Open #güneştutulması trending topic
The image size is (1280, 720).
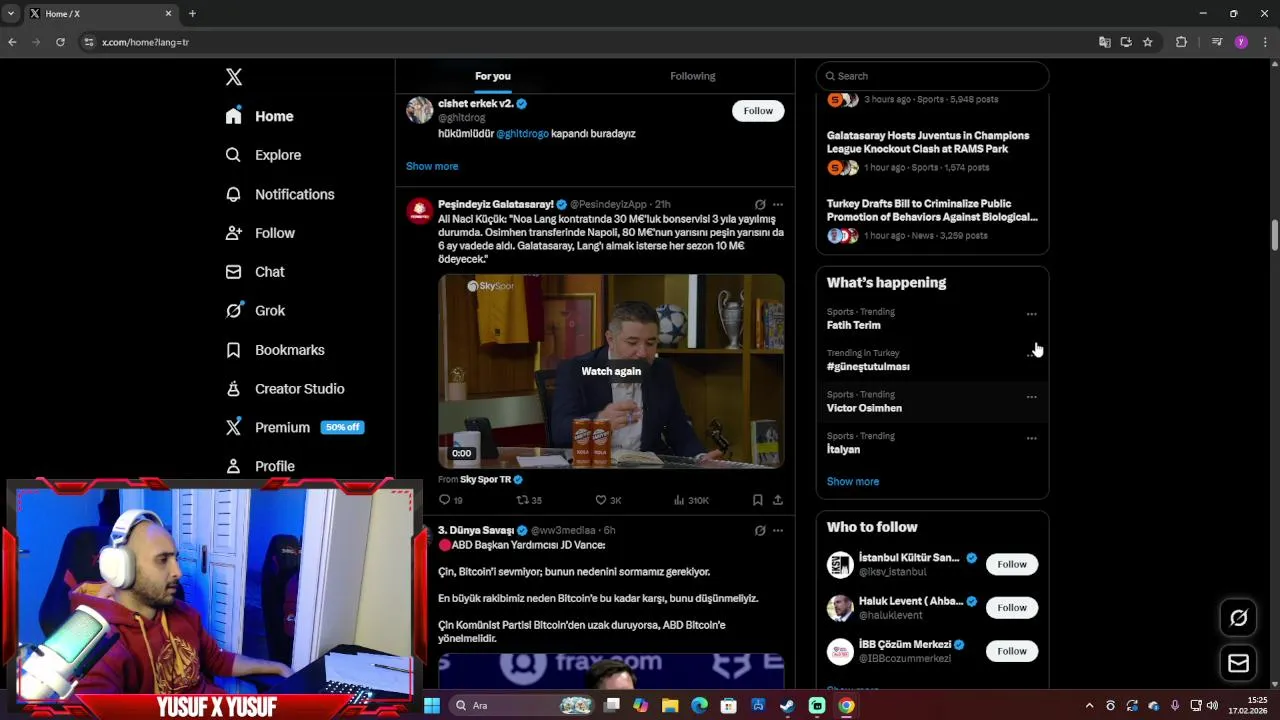tap(868, 367)
